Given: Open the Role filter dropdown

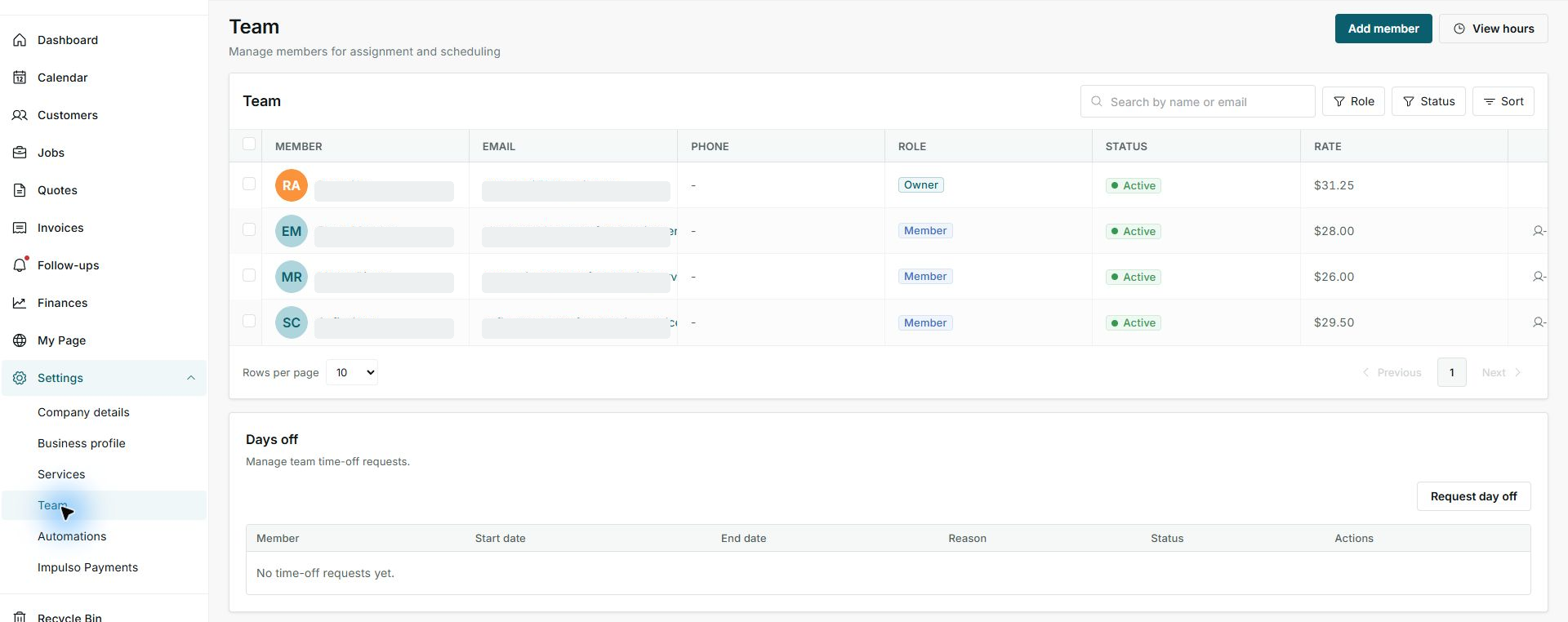Looking at the screenshot, I should click(1353, 101).
